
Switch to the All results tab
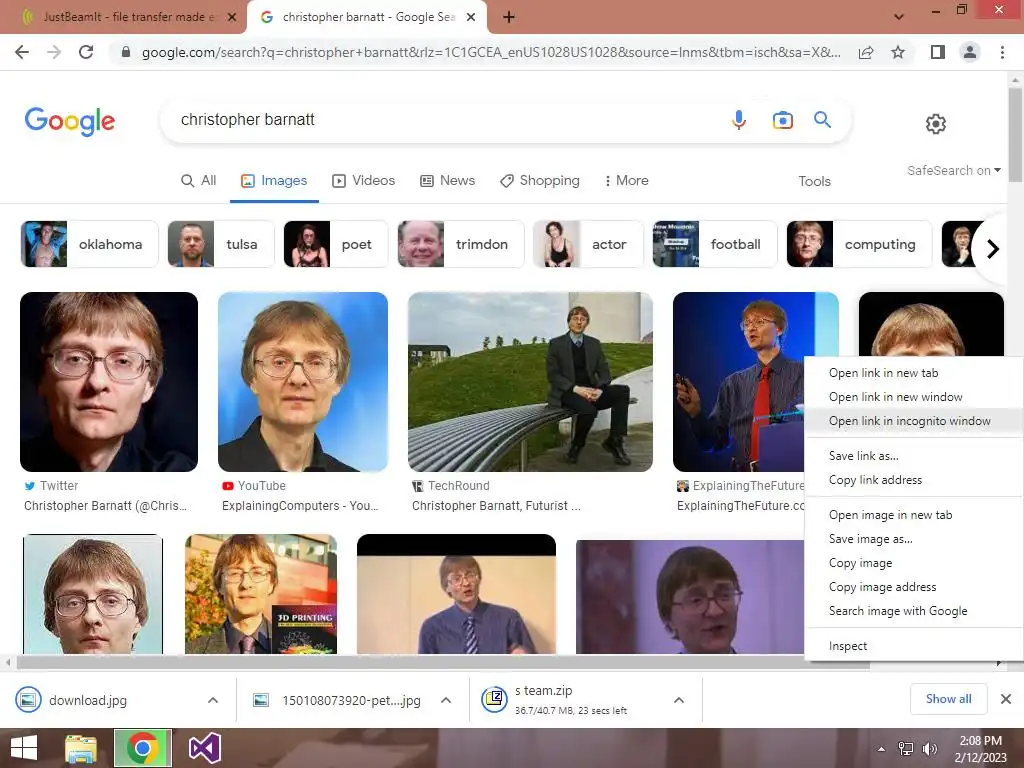pos(199,181)
